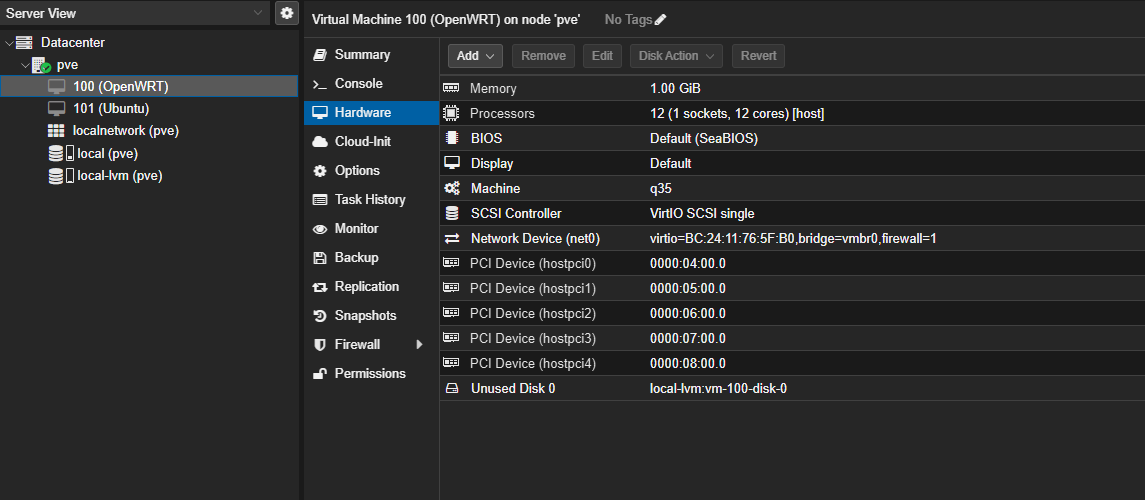Click the Network Device (net0) icon
Viewport: 1145px width, 500px height.
[451, 238]
